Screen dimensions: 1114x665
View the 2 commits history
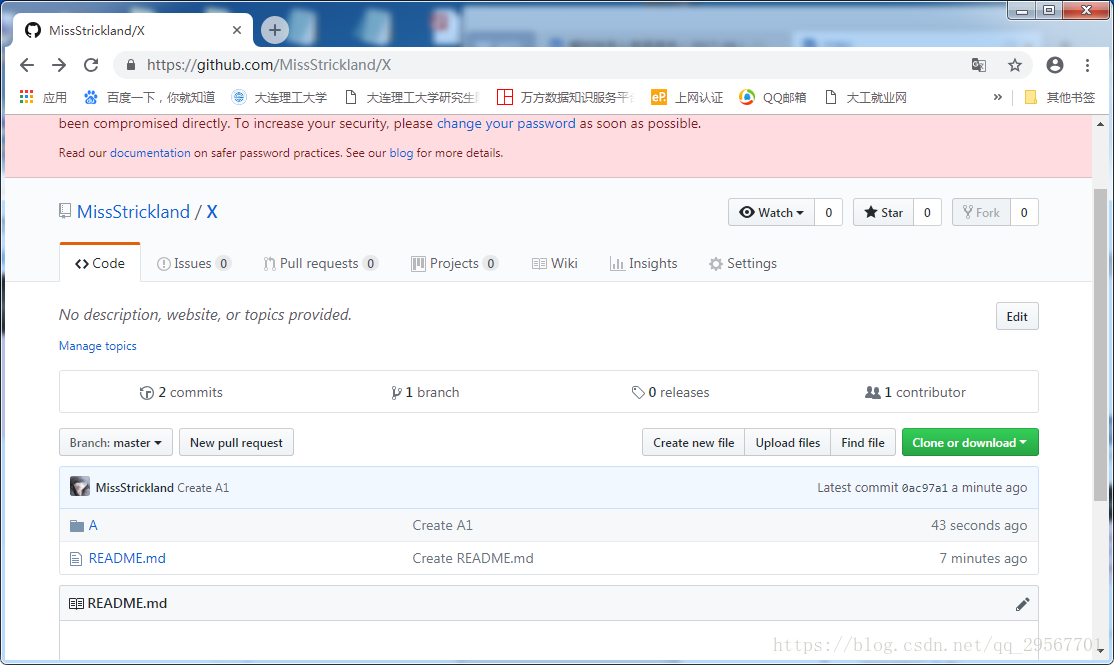coord(181,392)
